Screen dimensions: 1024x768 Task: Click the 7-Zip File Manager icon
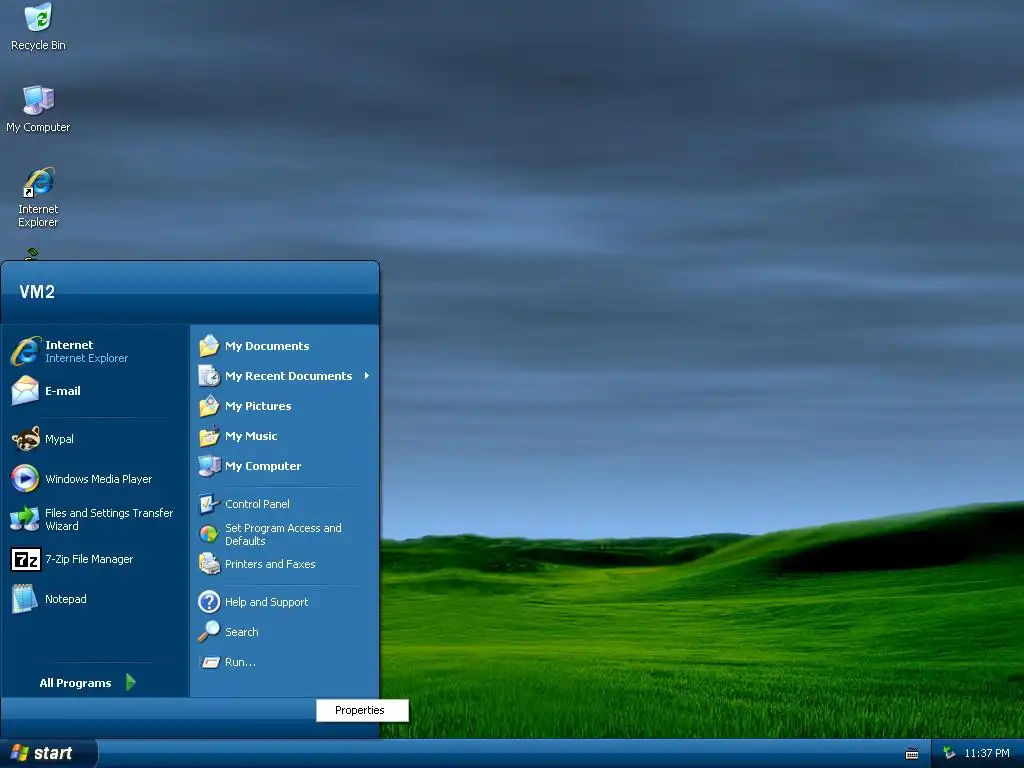coord(25,559)
